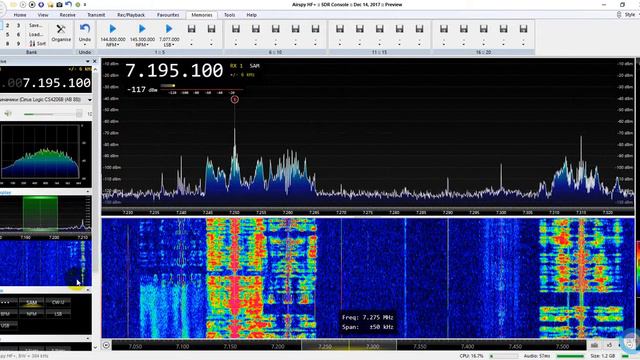This screenshot has width=640, height=360.
Task: Select the BFM demodulation mode
Action: pos(8,314)
